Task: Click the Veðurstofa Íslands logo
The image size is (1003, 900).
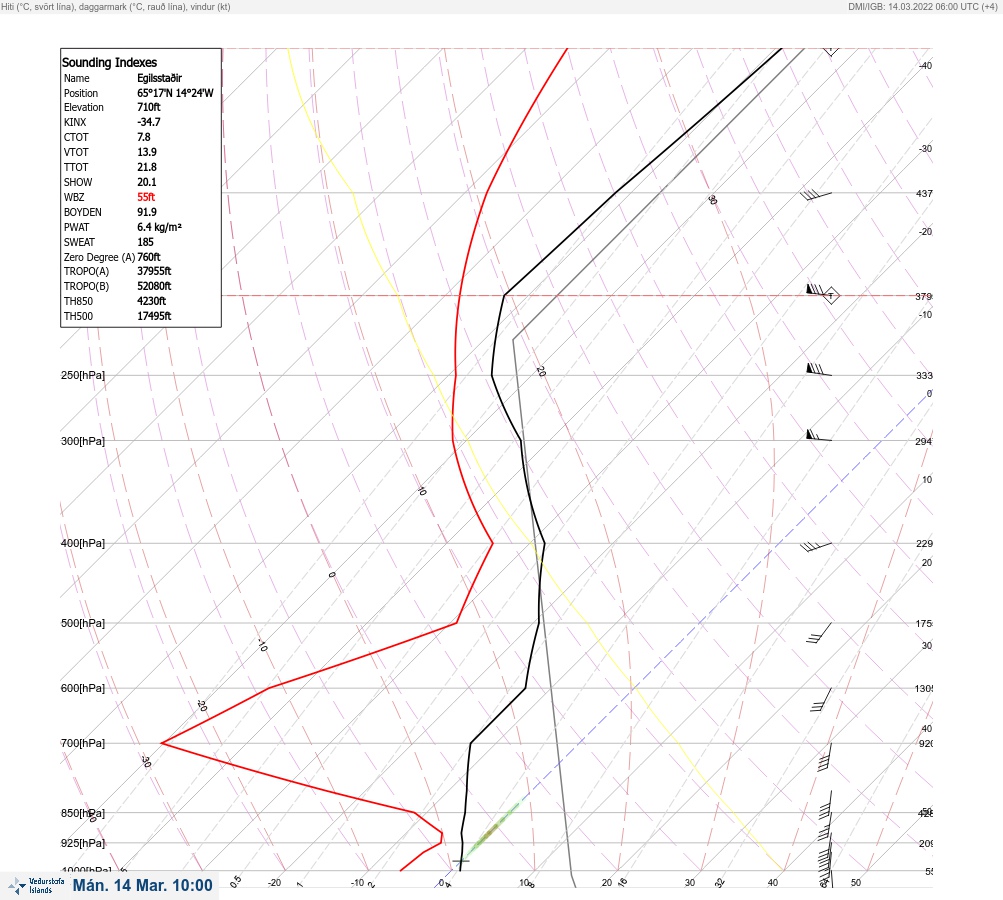Action: (36, 886)
